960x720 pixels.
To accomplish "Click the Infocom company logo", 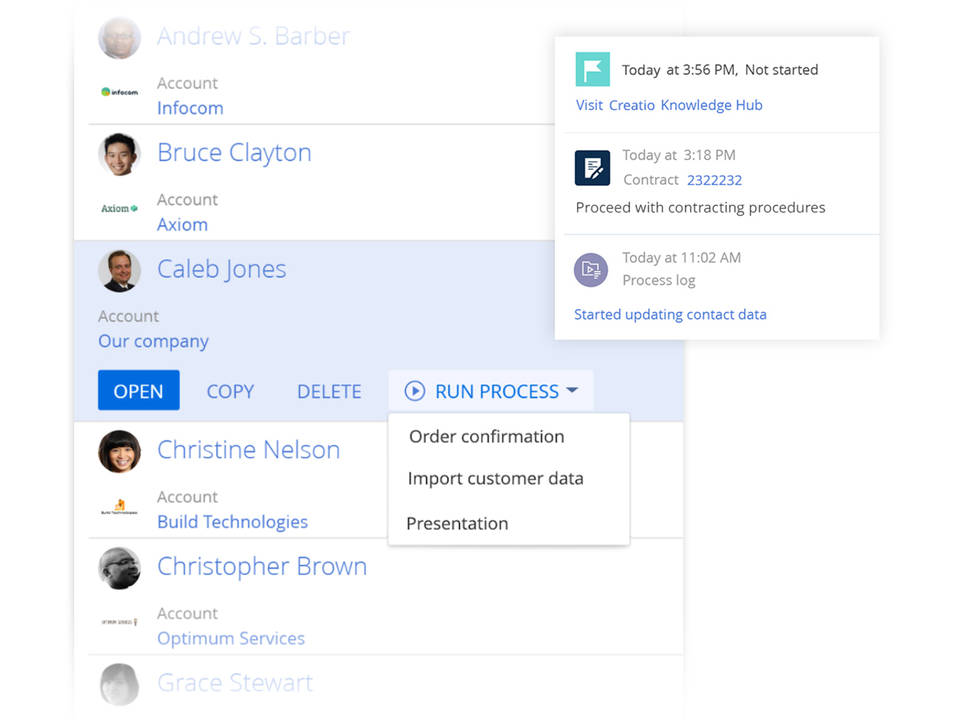I will [x=119, y=92].
